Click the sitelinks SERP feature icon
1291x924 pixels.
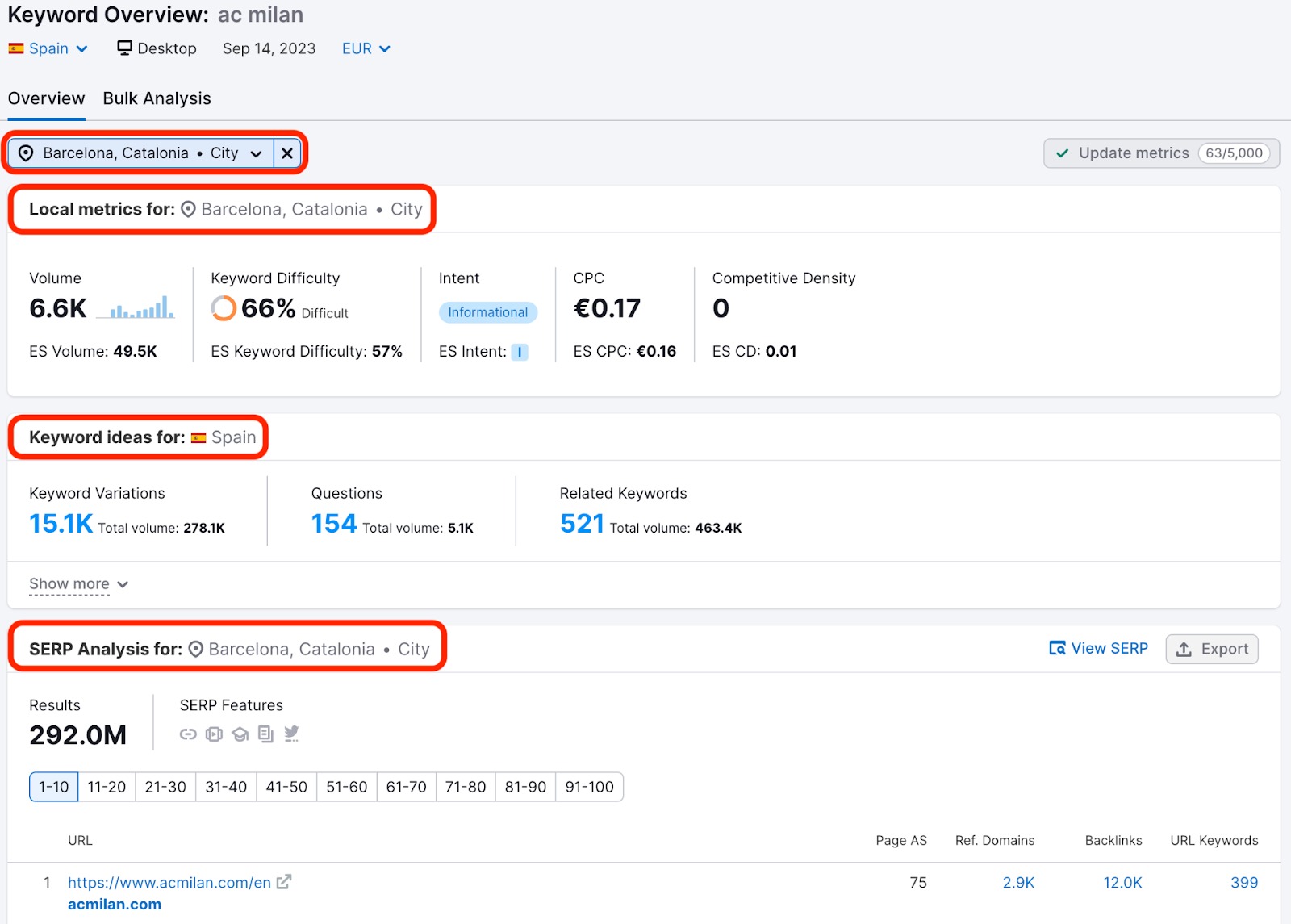click(x=188, y=734)
